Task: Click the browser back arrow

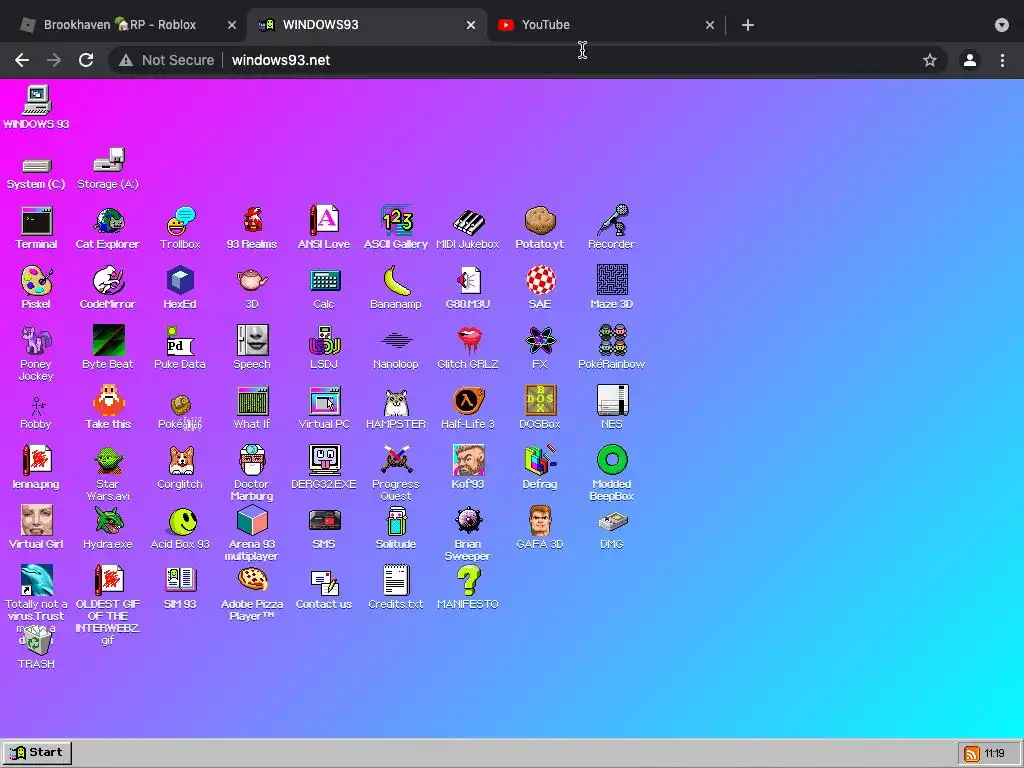Action: (x=22, y=60)
